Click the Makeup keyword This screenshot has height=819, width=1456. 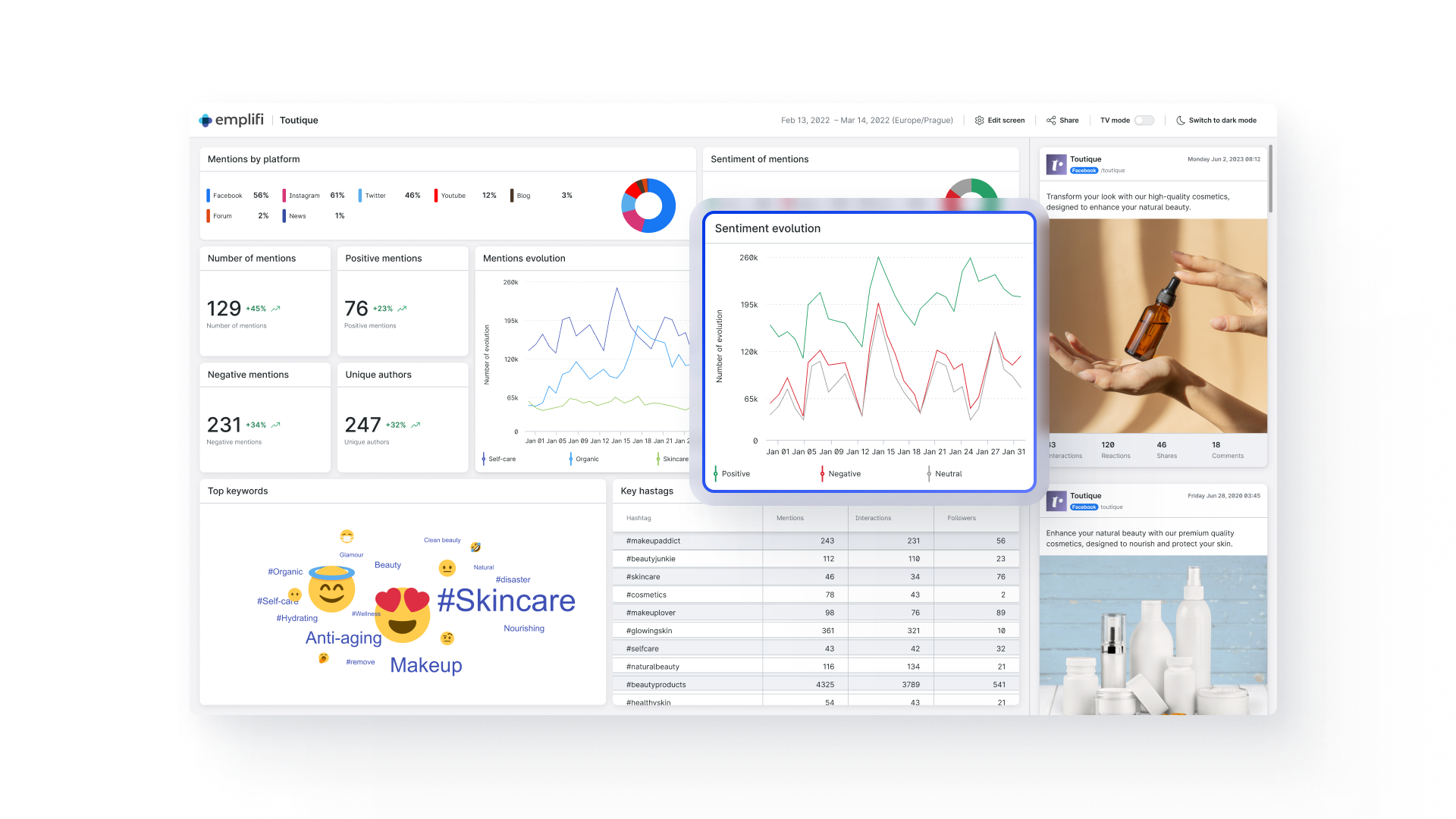426,665
